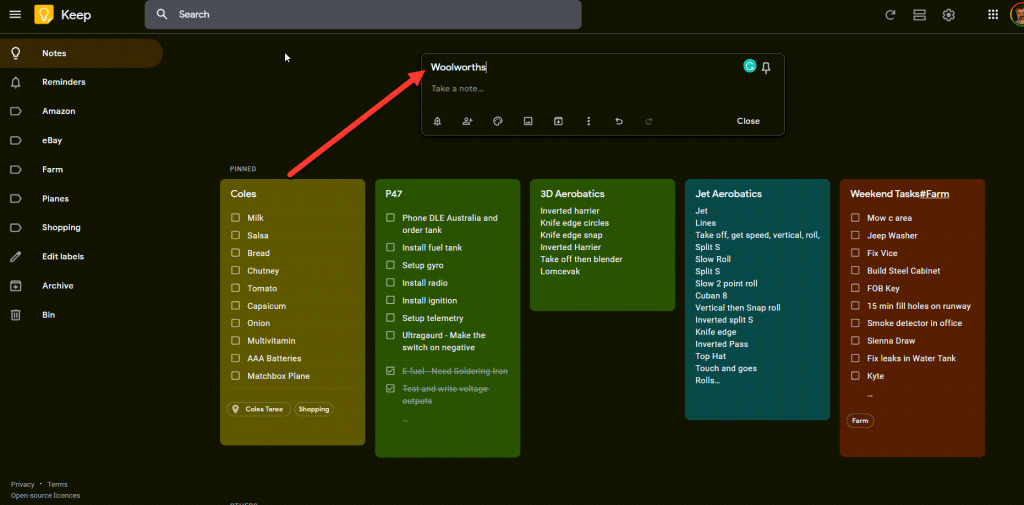Check the Install fuel tank item
The height and width of the screenshot is (505, 1024).
pos(391,248)
